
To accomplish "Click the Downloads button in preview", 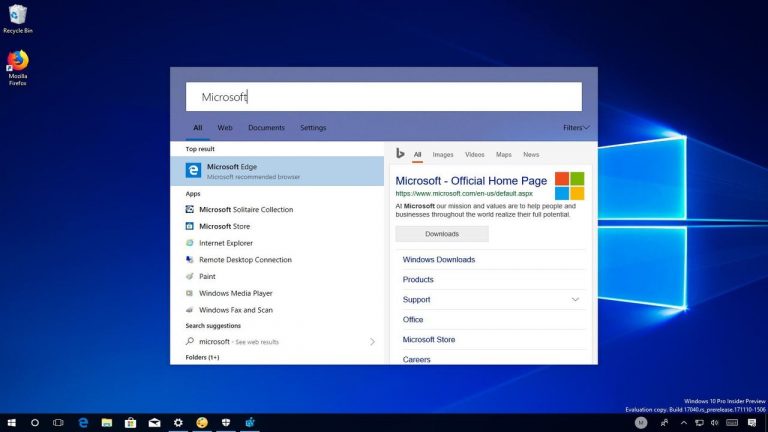I will [x=442, y=234].
